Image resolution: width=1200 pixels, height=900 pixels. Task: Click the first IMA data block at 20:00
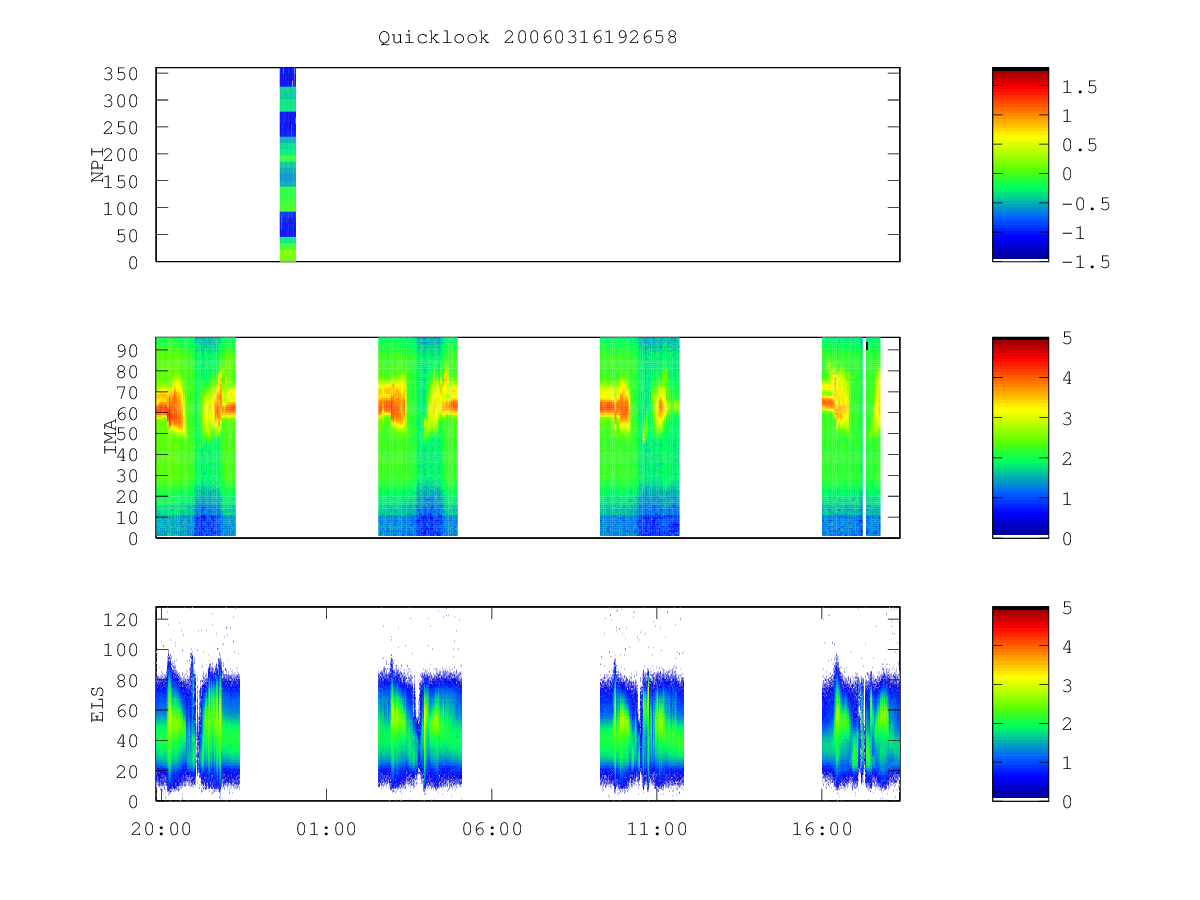(196, 437)
